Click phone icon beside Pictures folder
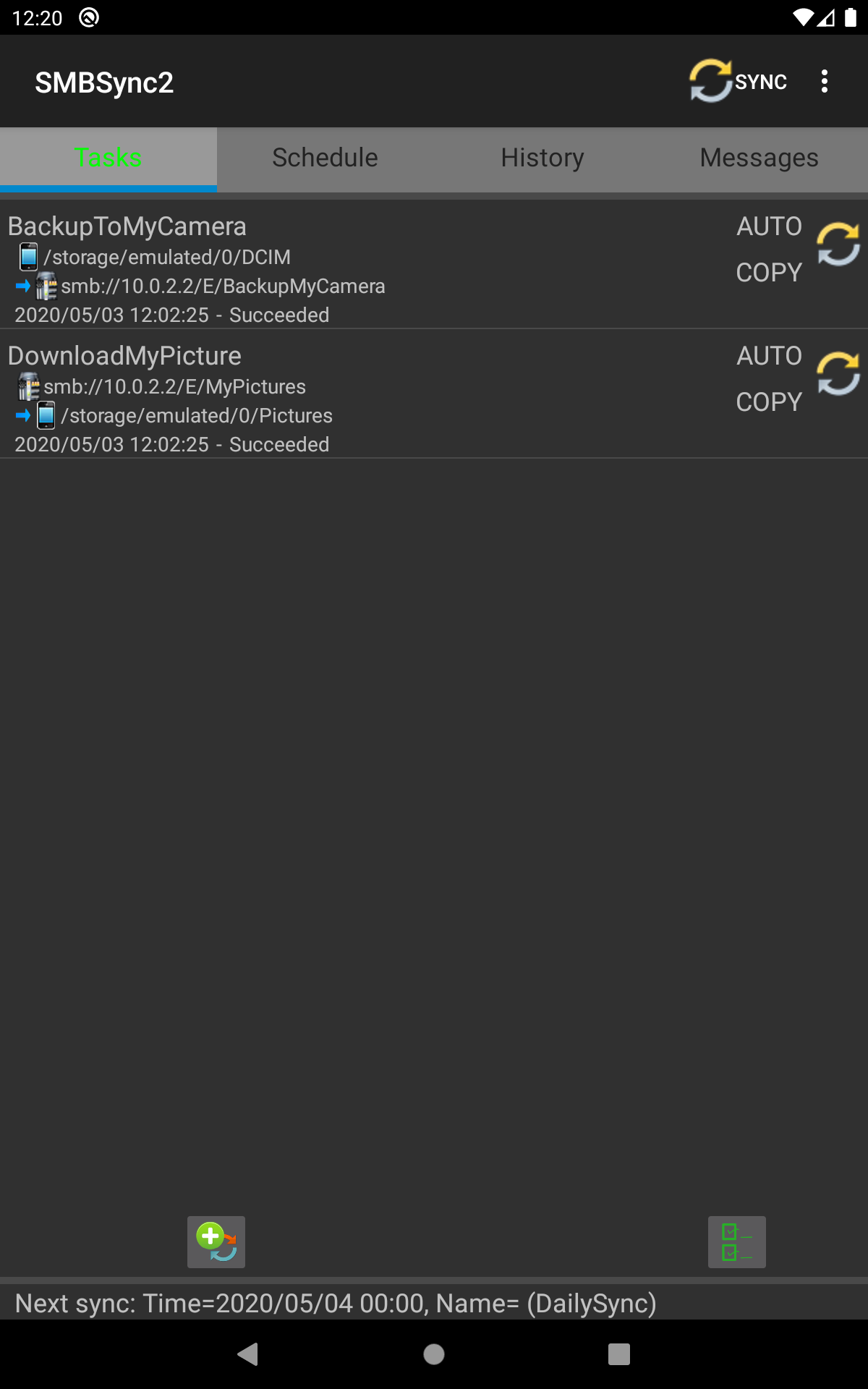Image resolution: width=868 pixels, height=1389 pixels. pyautogui.click(x=46, y=415)
